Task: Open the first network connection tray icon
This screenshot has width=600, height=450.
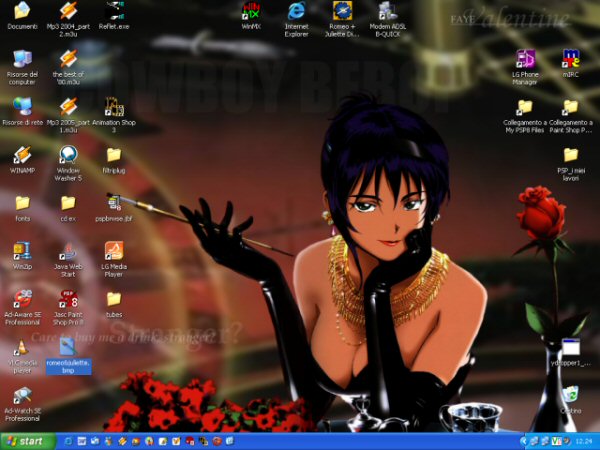Action: (534, 442)
